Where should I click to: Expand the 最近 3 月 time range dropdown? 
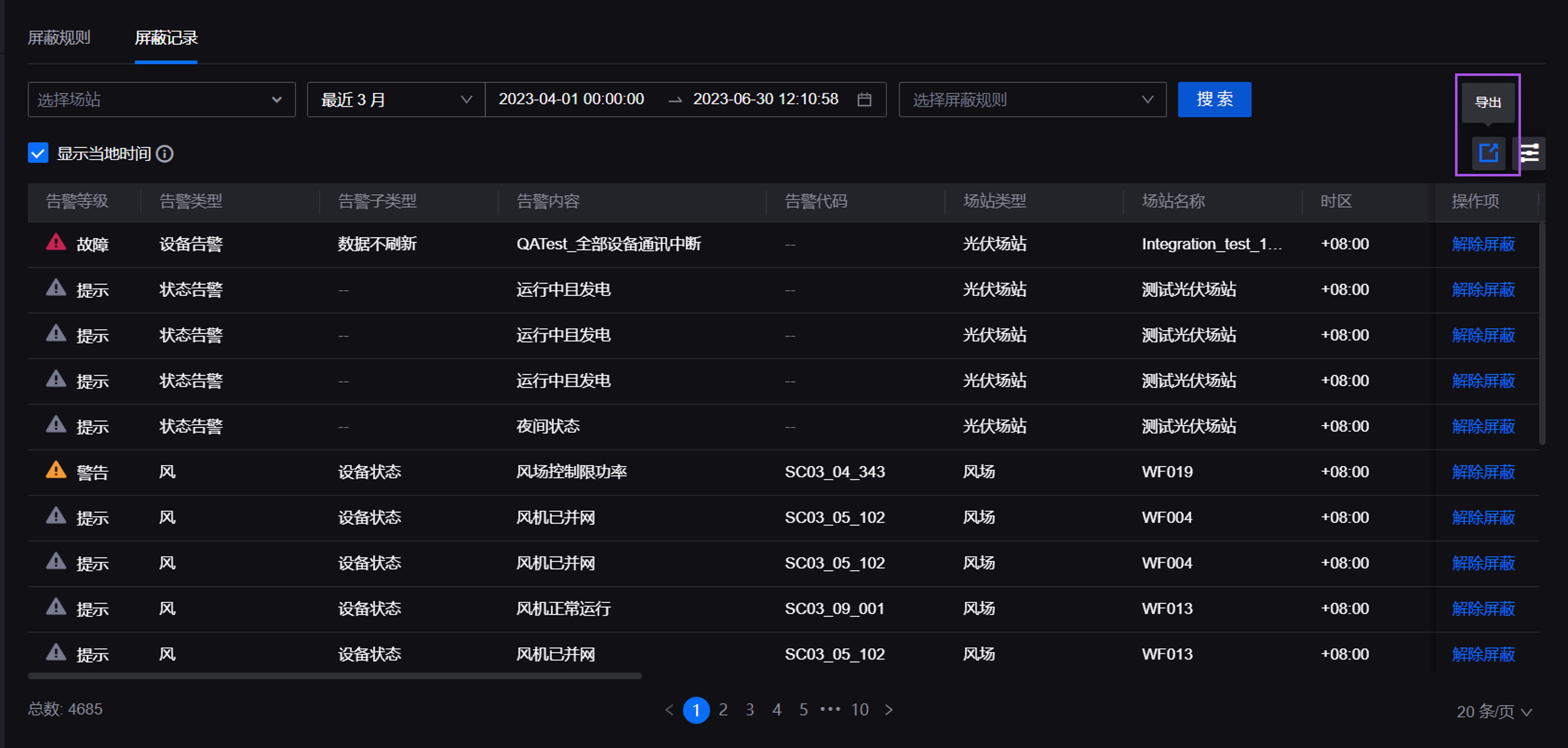coord(394,99)
